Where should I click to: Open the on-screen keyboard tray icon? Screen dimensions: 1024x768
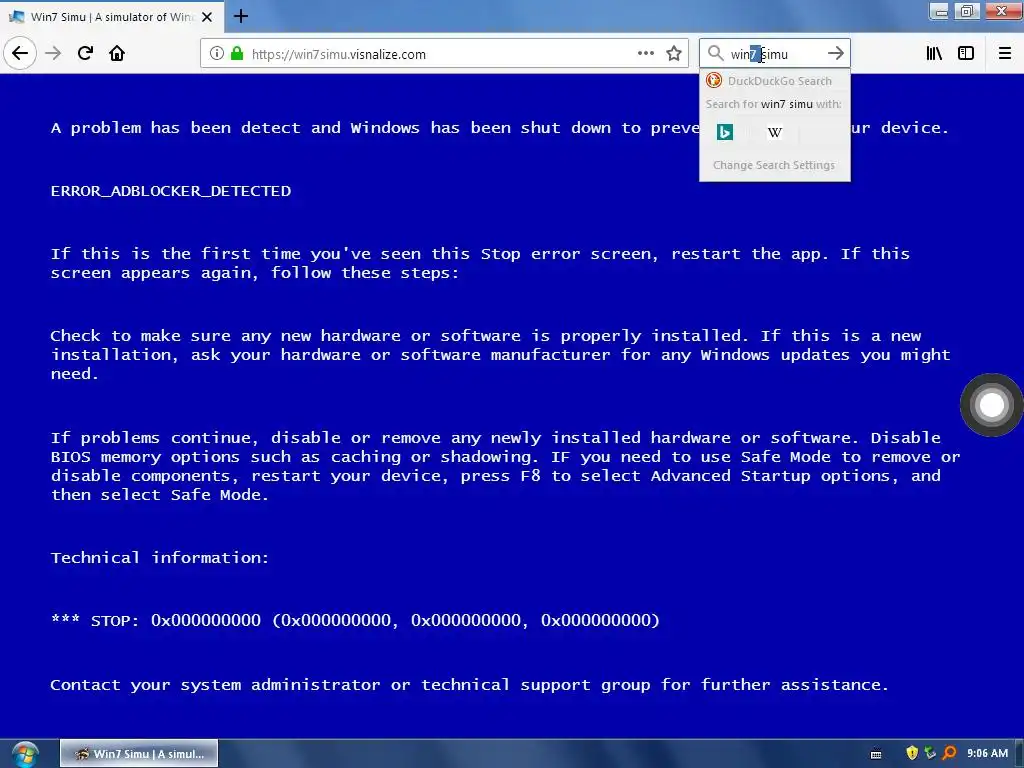pyautogui.click(x=876, y=754)
